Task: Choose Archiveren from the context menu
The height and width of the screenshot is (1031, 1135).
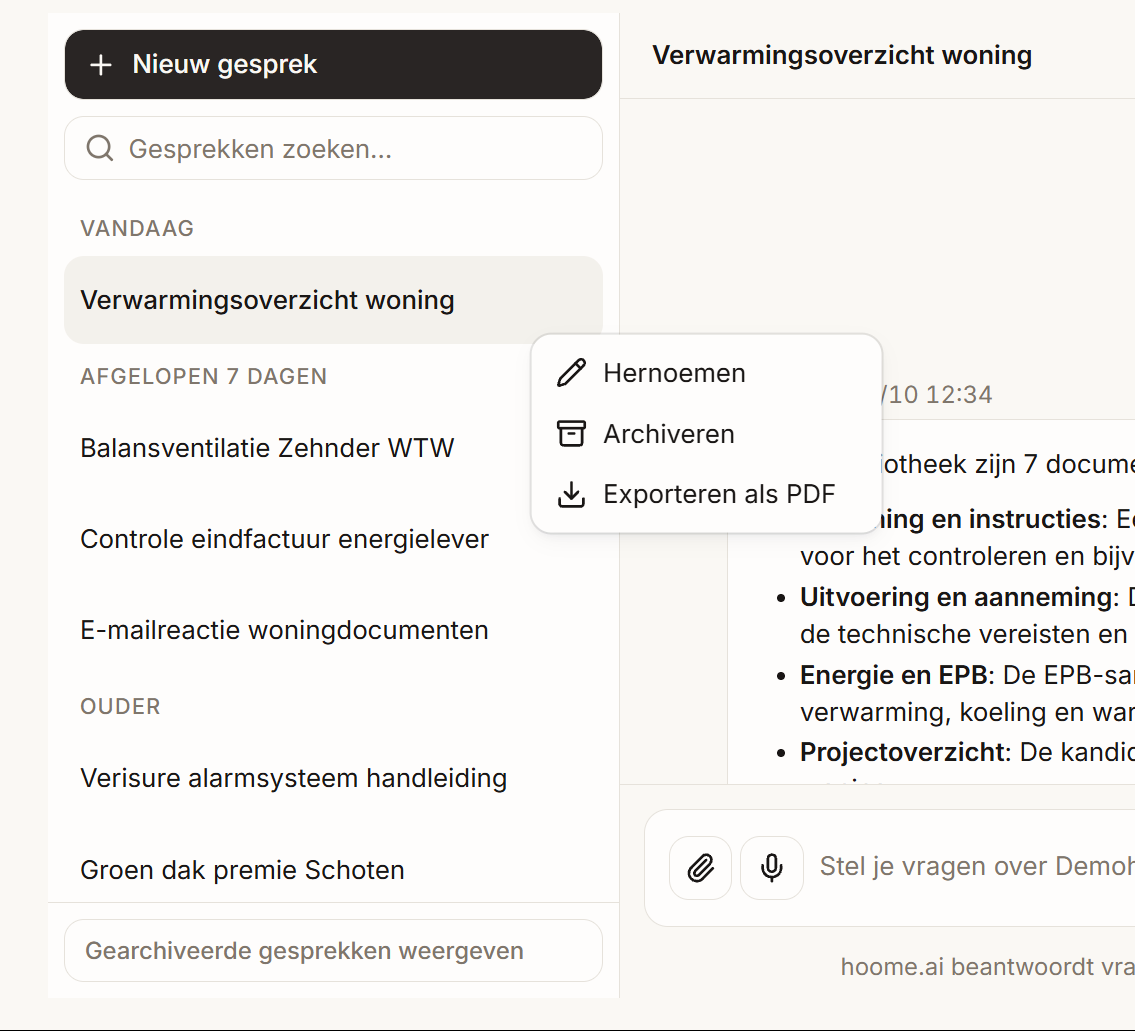Action: click(706, 434)
